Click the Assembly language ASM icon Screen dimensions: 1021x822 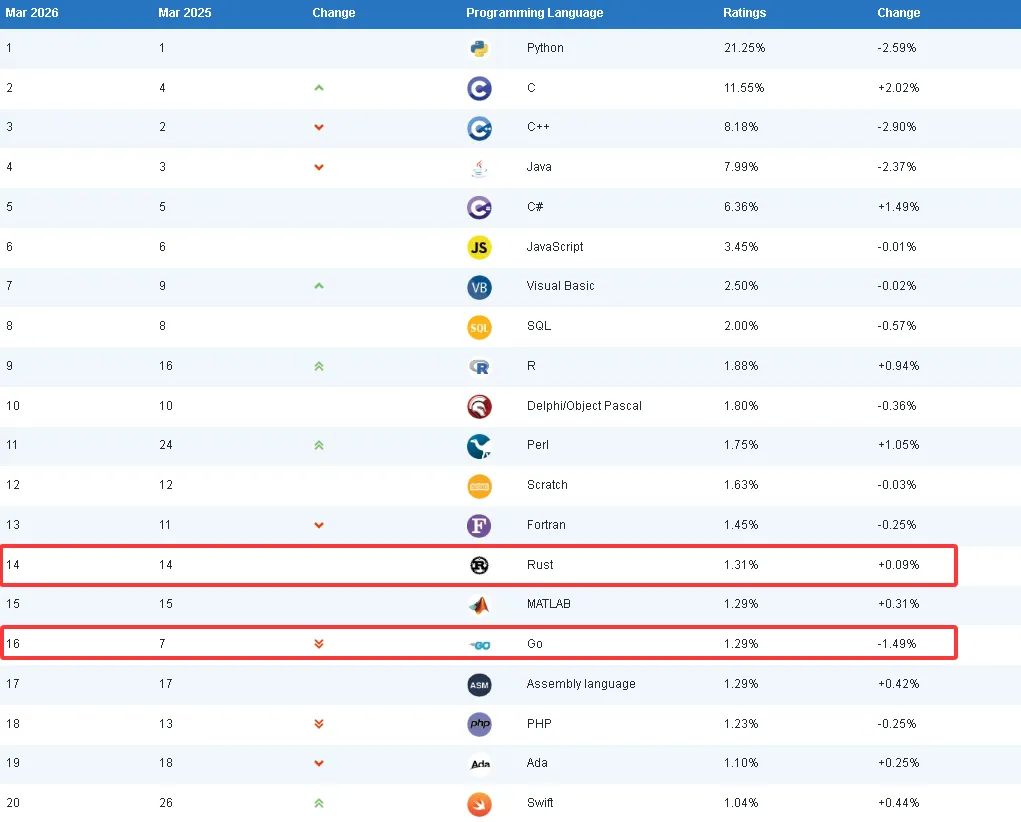pos(479,684)
